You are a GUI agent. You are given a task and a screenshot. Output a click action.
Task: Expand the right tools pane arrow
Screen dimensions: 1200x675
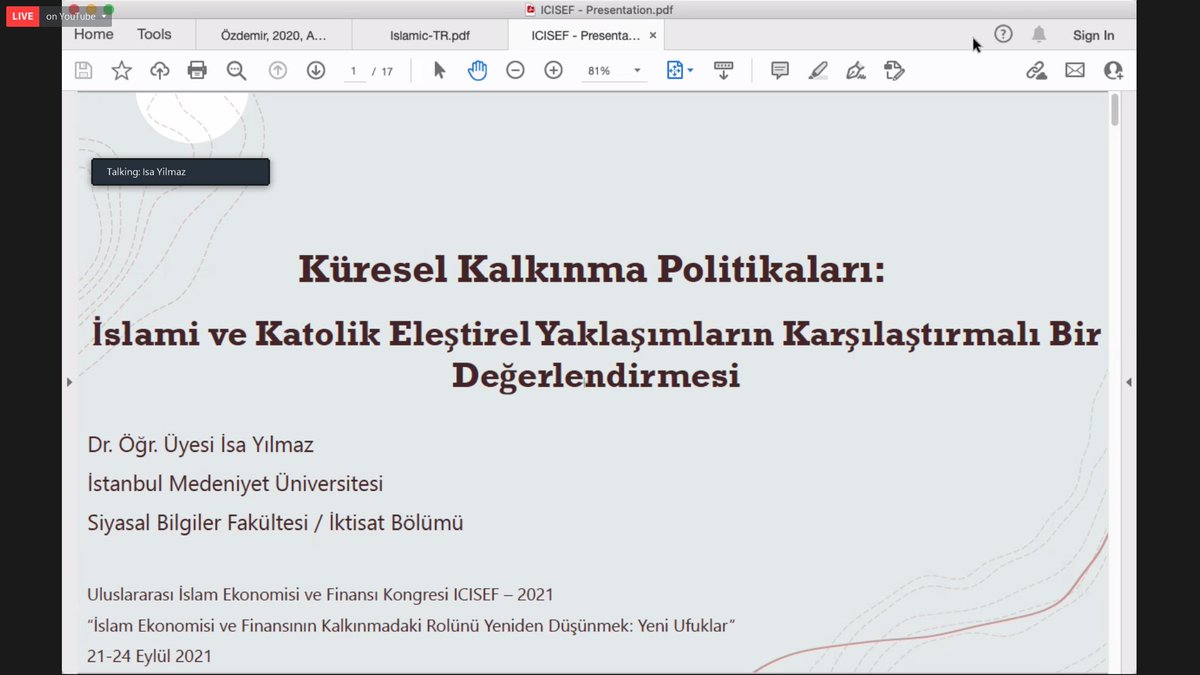pyautogui.click(x=1128, y=382)
